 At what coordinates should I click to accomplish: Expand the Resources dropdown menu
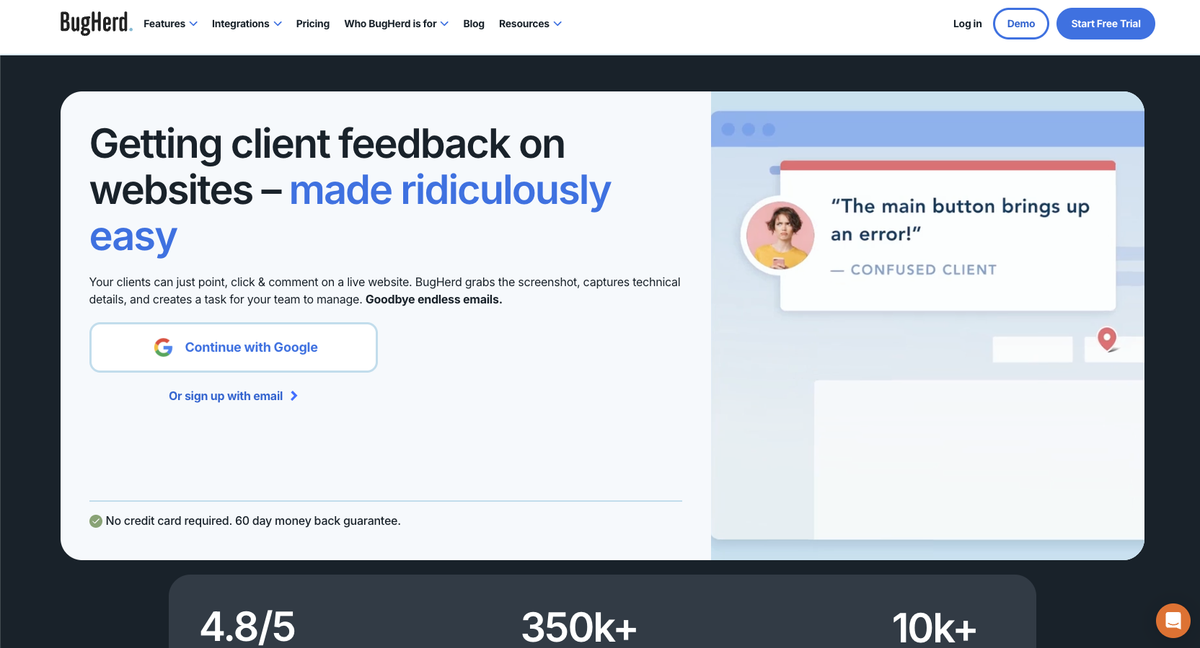click(530, 24)
